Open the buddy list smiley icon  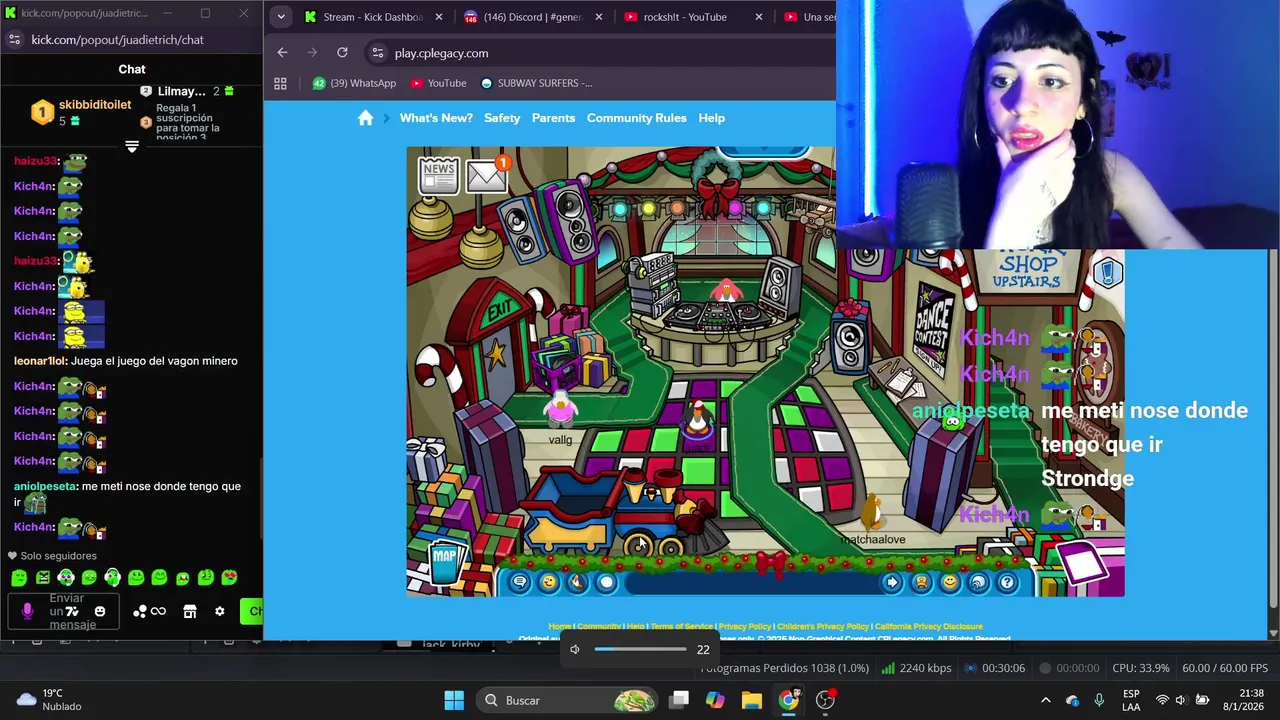949,582
